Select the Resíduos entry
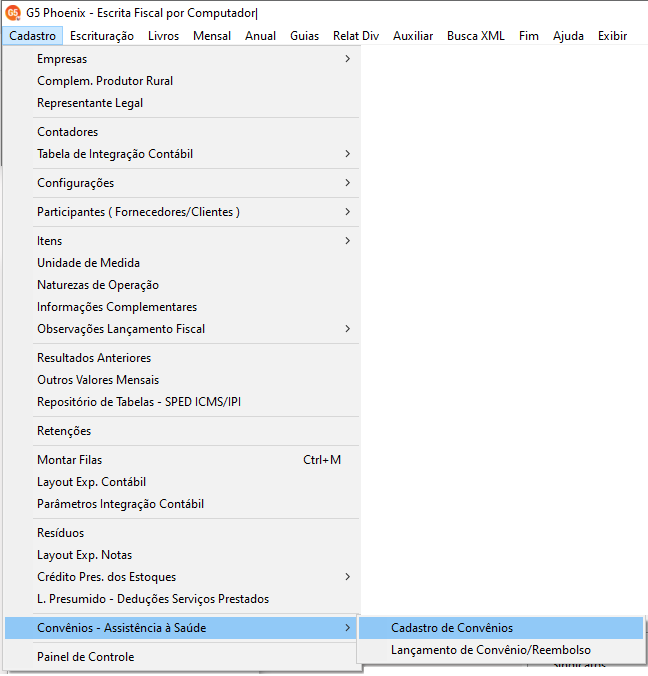This screenshot has width=648, height=676. [x=182, y=532]
